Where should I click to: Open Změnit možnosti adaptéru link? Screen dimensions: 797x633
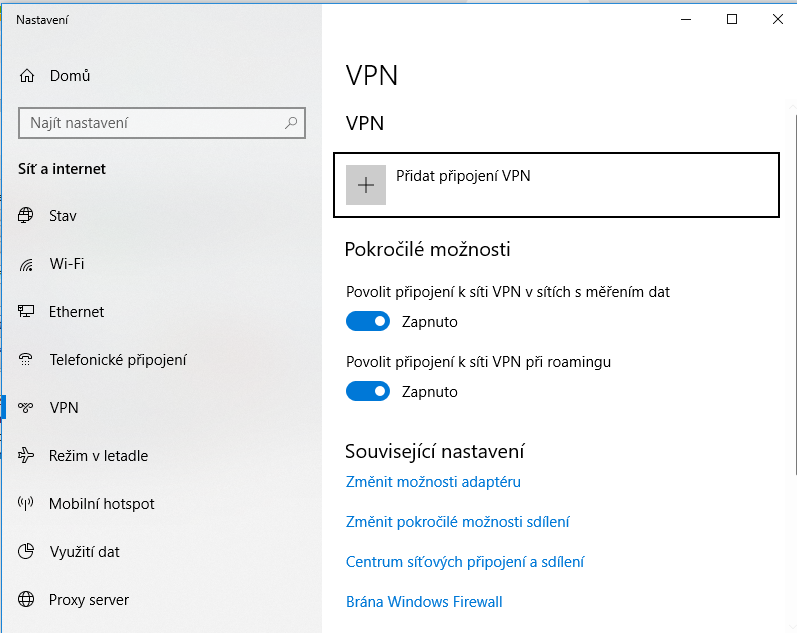click(x=433, y=482)
